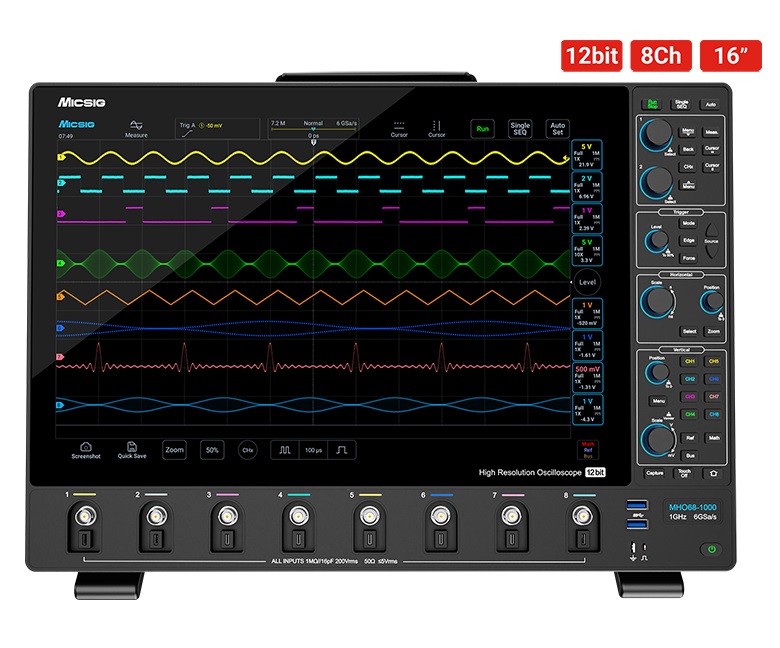
Task: Open the channel 1 box showing 21.9 V
Action: 587,155
